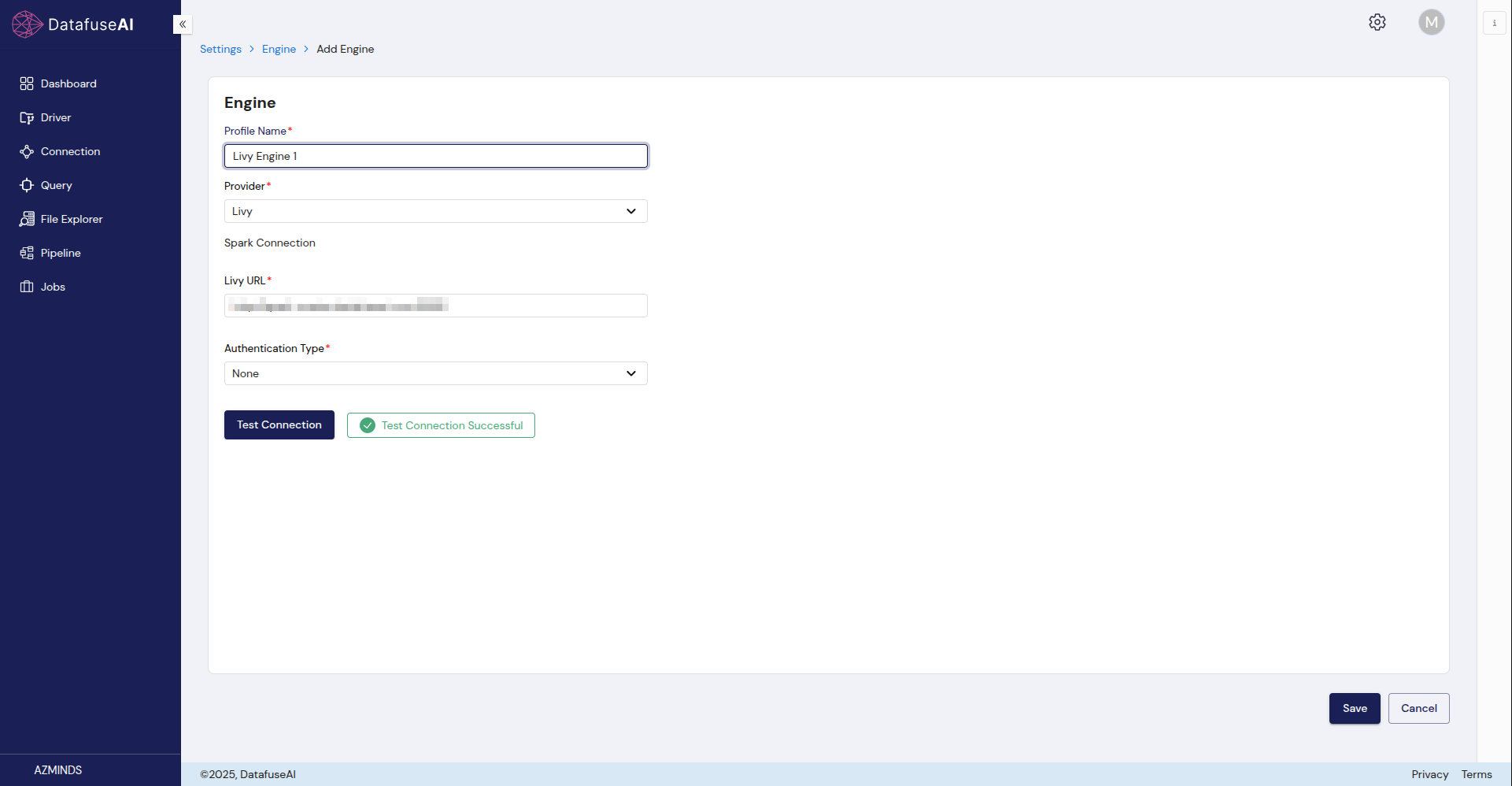Go to Settings breadcrumb link
Viewport: 1512px width, 786px height.
point(220,49)
